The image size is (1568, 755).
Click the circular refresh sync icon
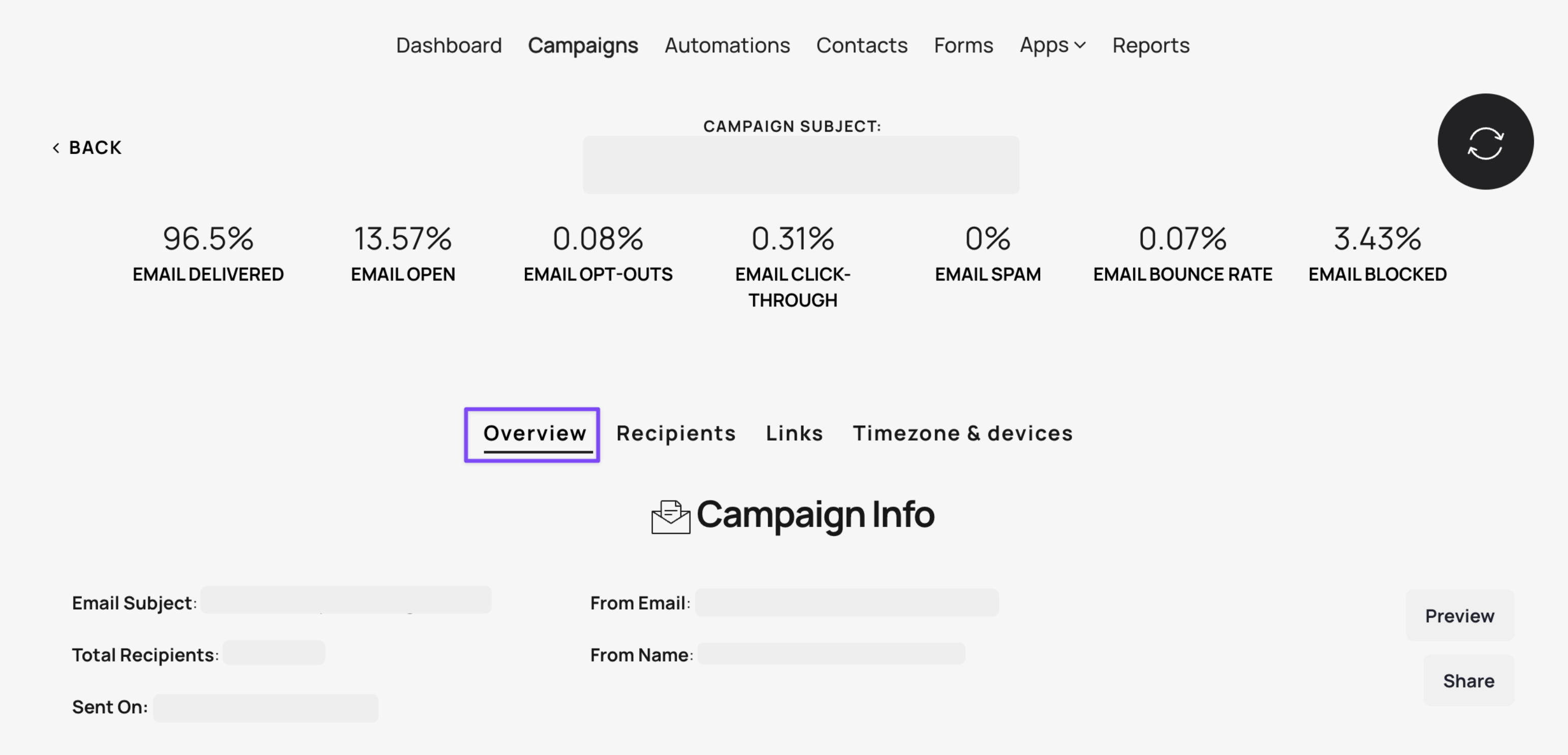pos(1485,141)
